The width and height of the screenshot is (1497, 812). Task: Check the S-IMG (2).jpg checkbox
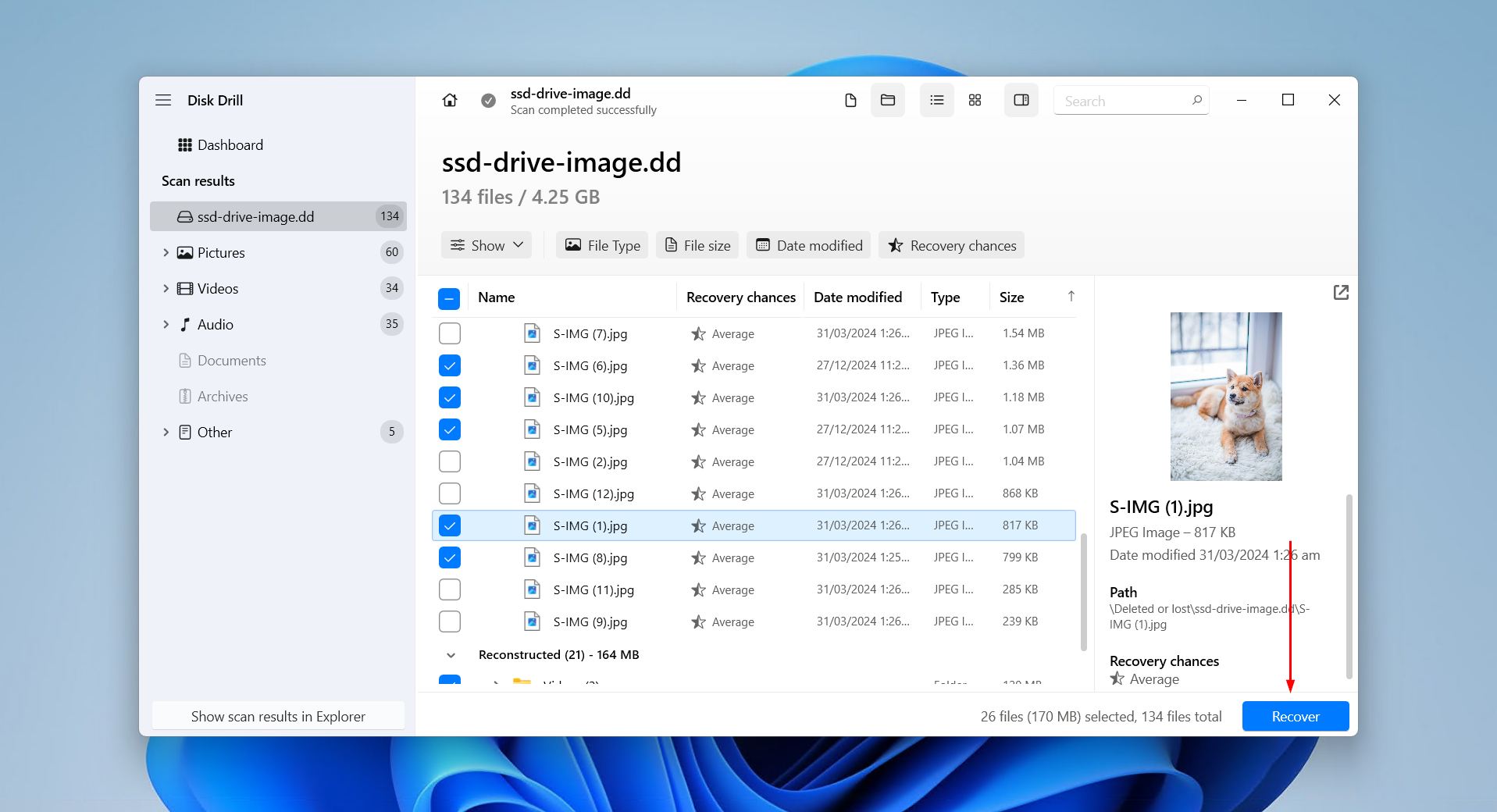click(x=450, y=461)
